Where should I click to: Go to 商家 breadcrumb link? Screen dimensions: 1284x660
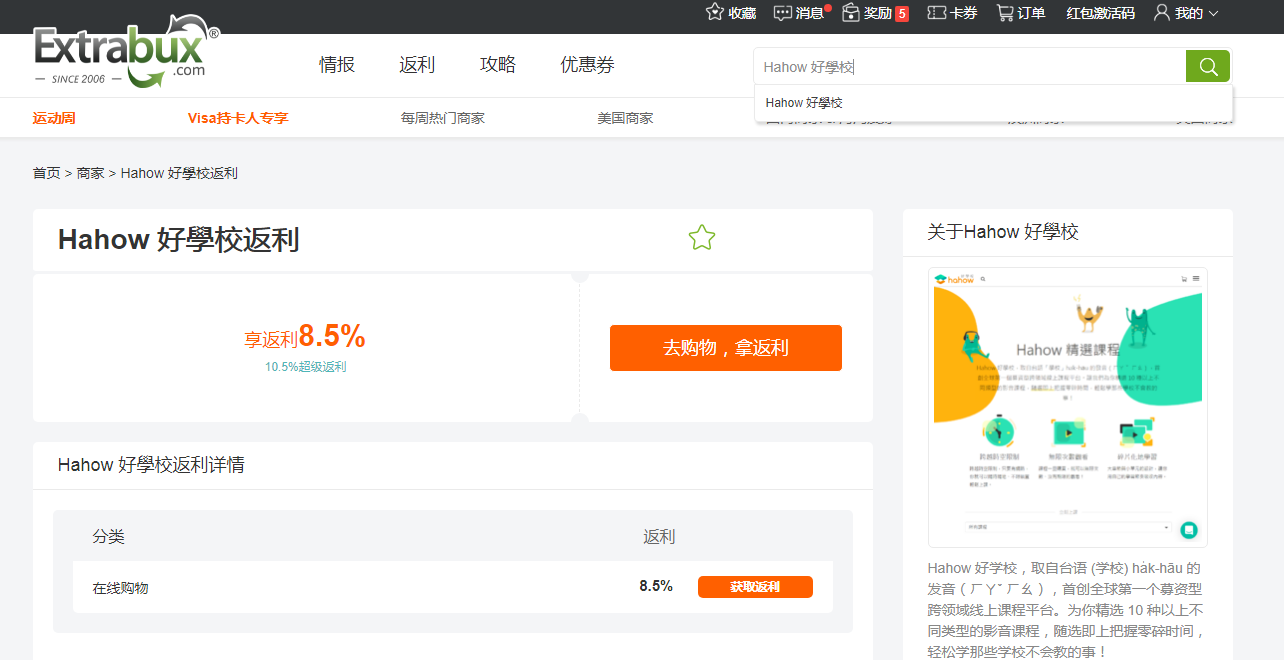pyautogui.click(x=91, y=173)
